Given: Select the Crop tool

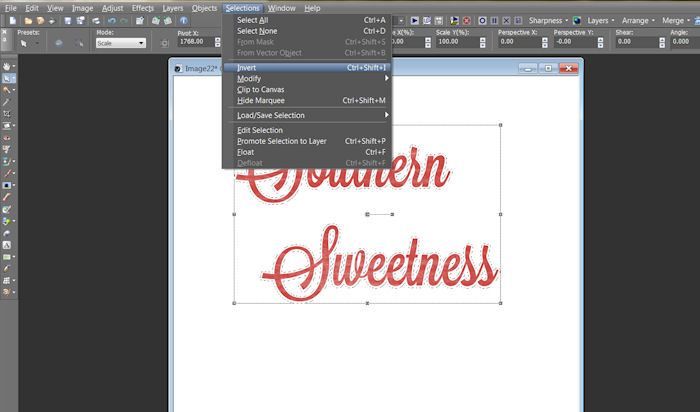Looking at the screenshot, I should click(x=8, y=114).
